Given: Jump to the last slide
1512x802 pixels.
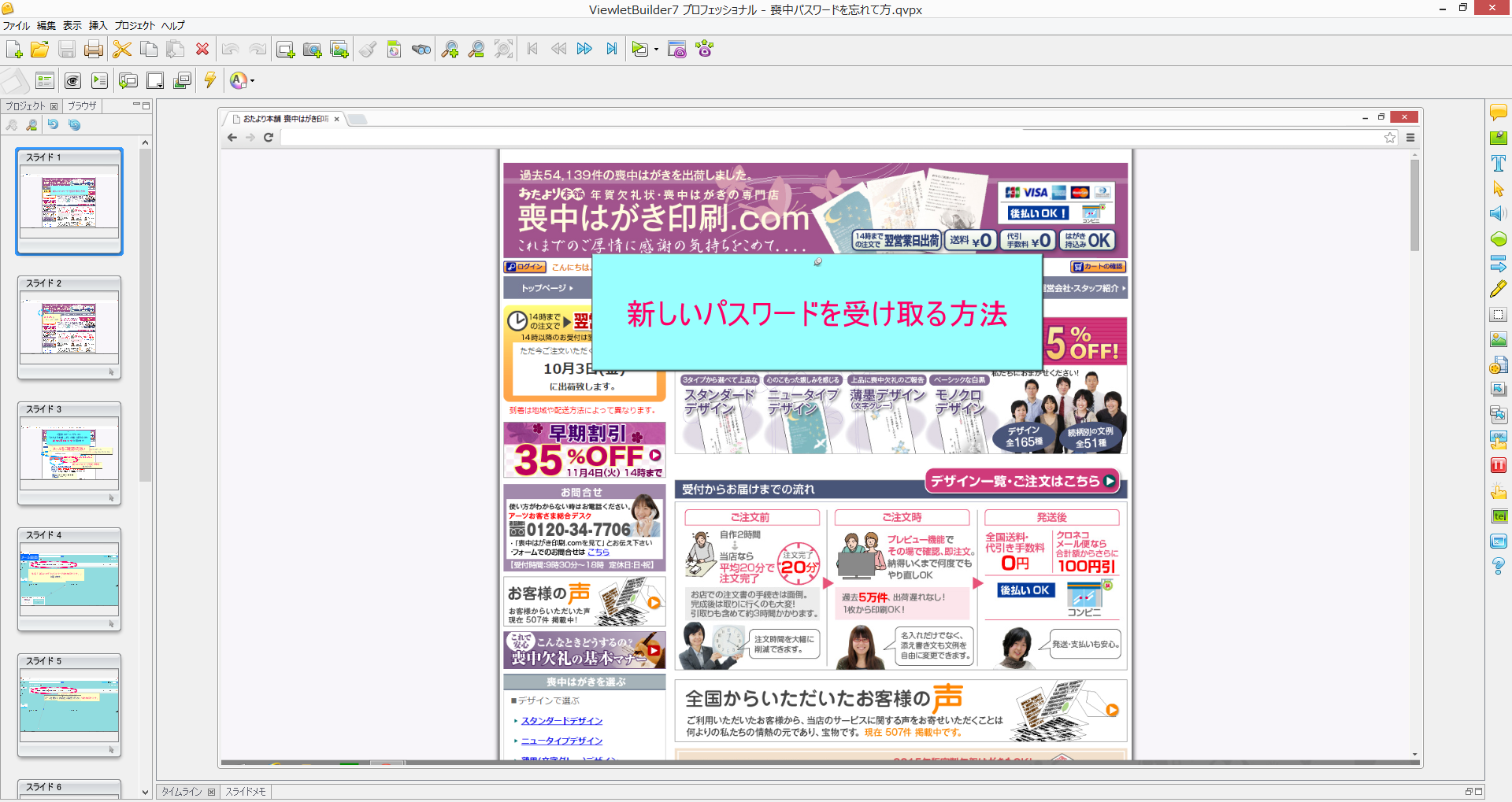Looking at the screenshot, I should [612, 50].
